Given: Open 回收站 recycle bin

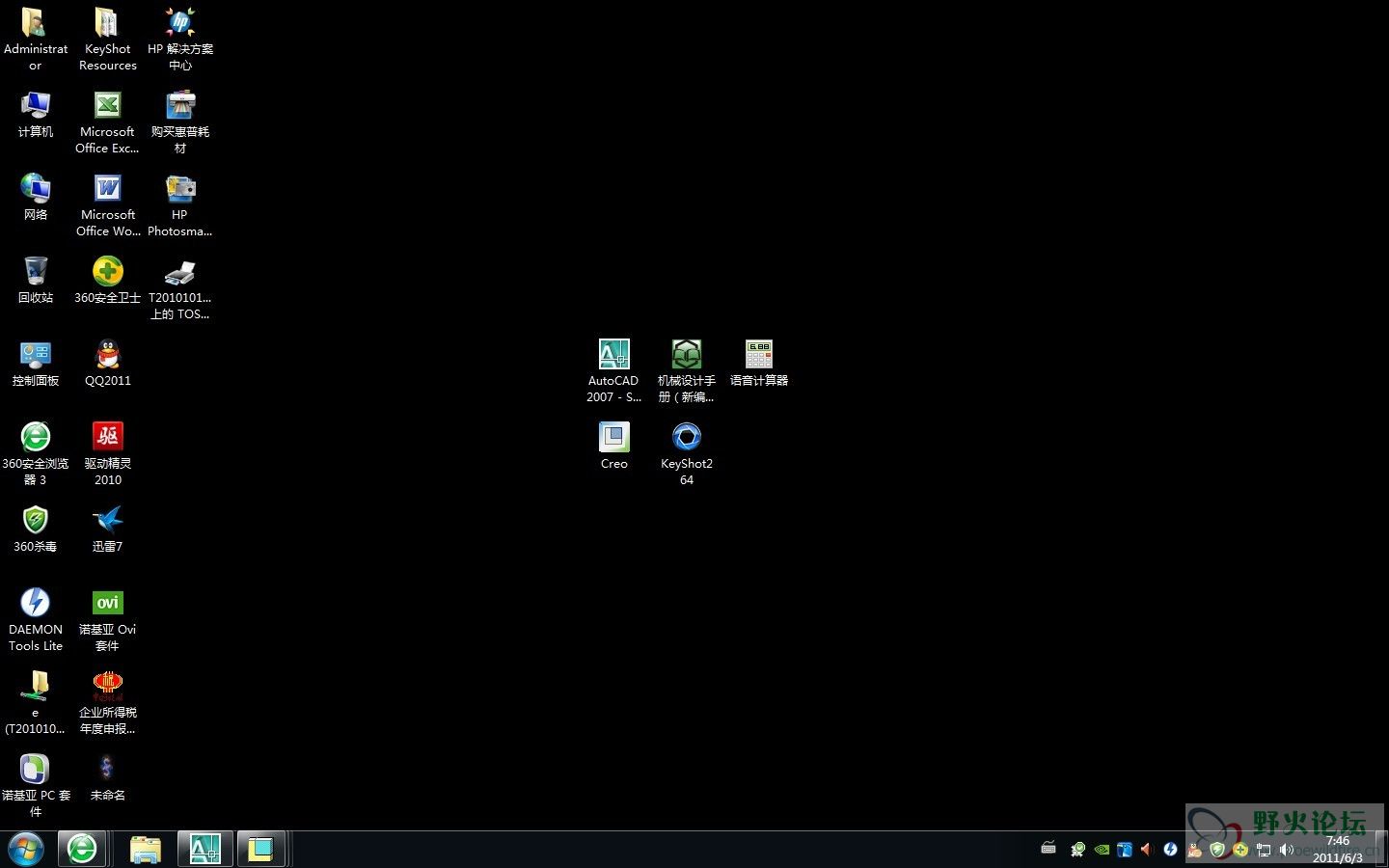Looking at the screenshot, I should pyautogui.click(x=35, y=272).
